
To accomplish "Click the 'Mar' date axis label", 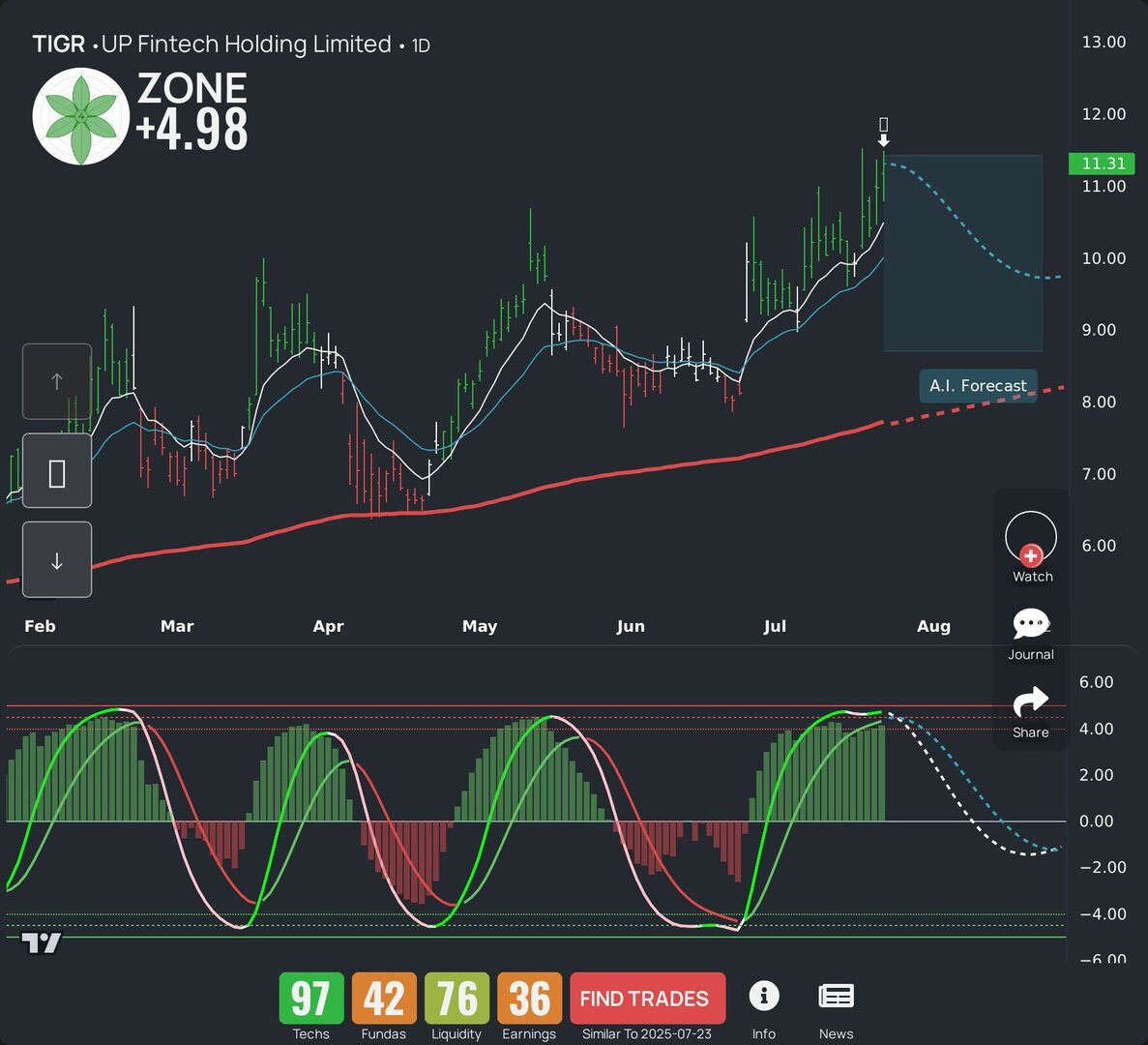I will coord(177,626).
